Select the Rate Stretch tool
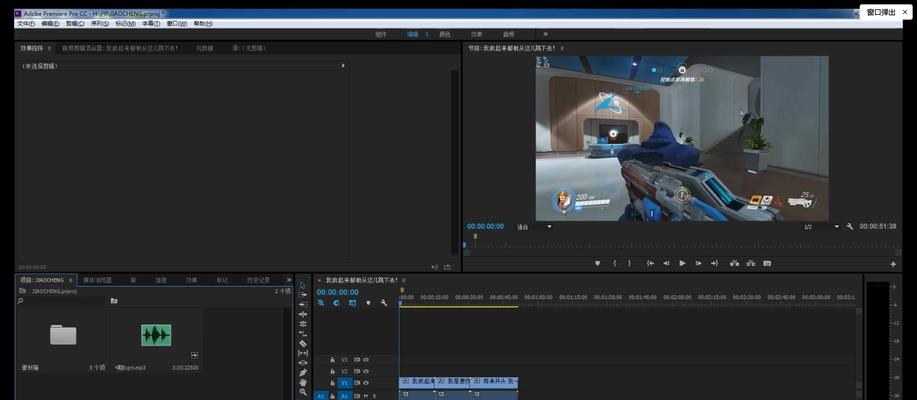Image resolution: width=917 pixels, height=400 pixels. pos(302,333)
